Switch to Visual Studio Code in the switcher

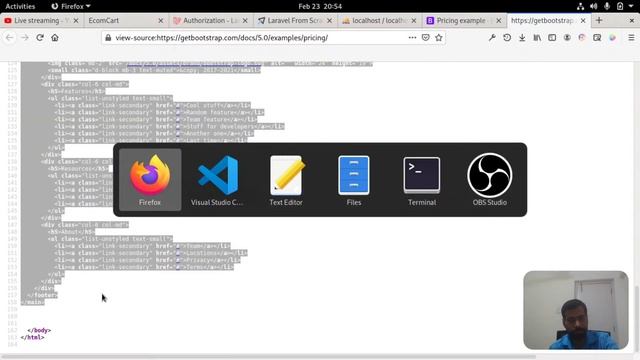218,180
